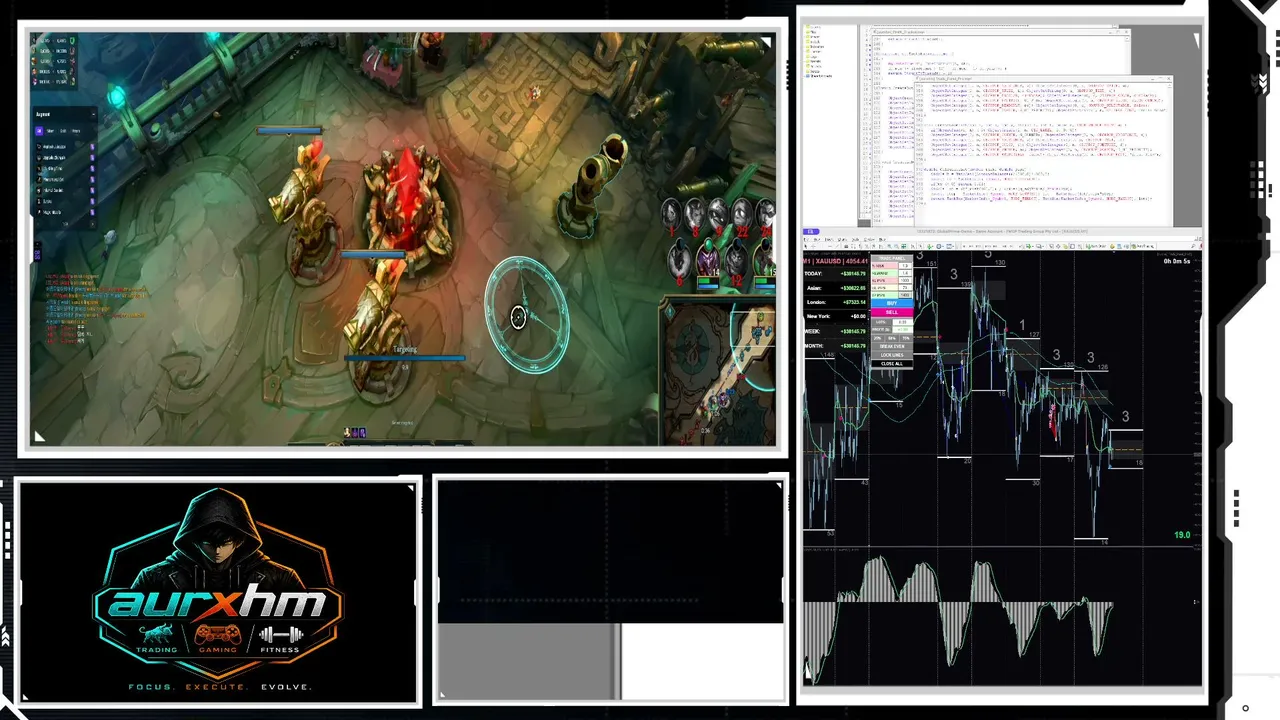Viewport: 1280px width, 720px height.
Task: Click champion portrait with respawn timer 22
Action: (x=742, y=213)
